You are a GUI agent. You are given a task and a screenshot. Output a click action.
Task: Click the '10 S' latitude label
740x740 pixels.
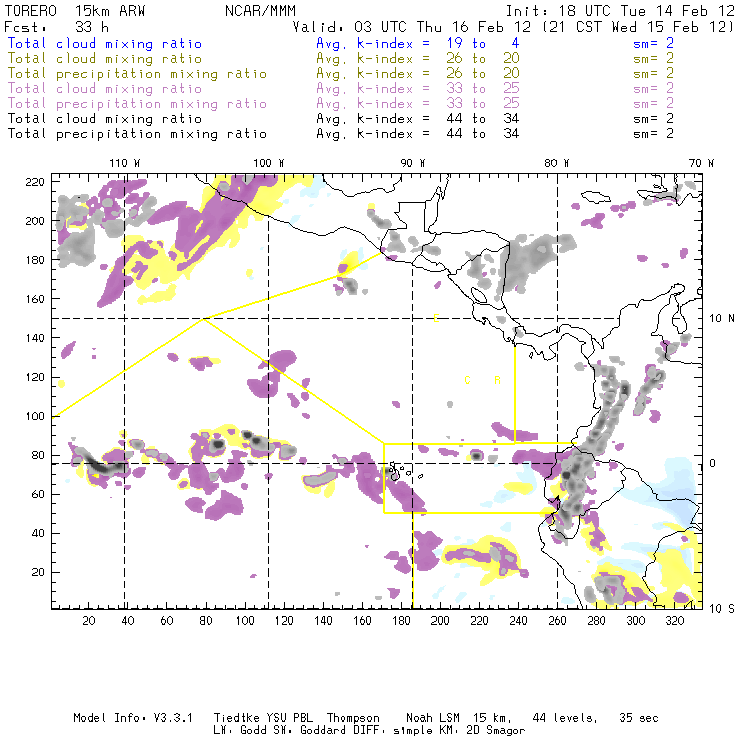click(x=722, y=609)
